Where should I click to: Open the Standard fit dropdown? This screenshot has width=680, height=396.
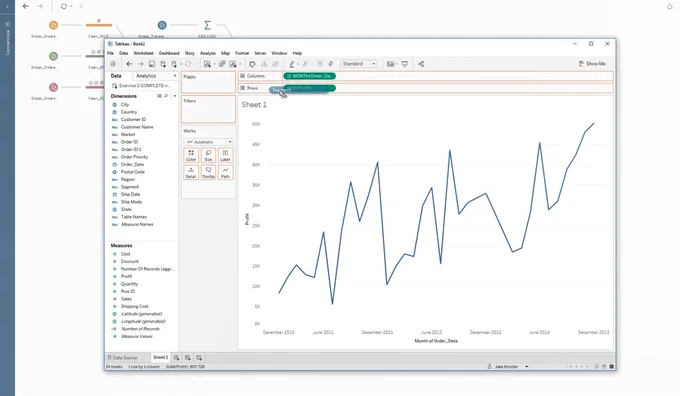358,64
